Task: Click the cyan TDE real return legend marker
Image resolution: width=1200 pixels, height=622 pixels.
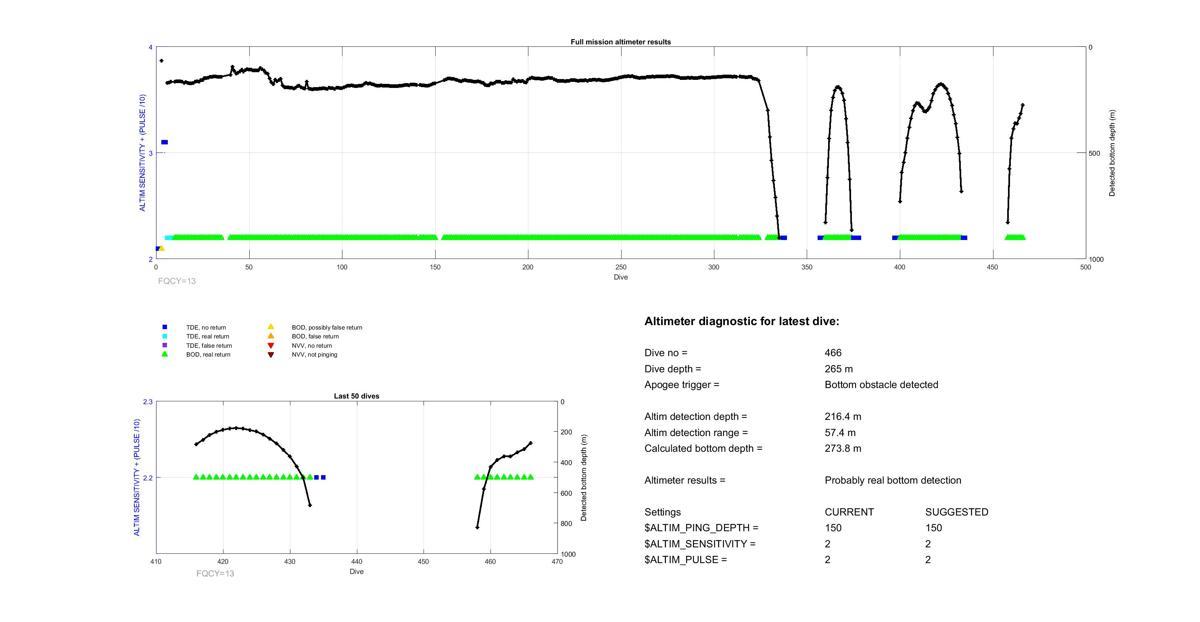Action: pyautogui.click(x=164, y=336)
